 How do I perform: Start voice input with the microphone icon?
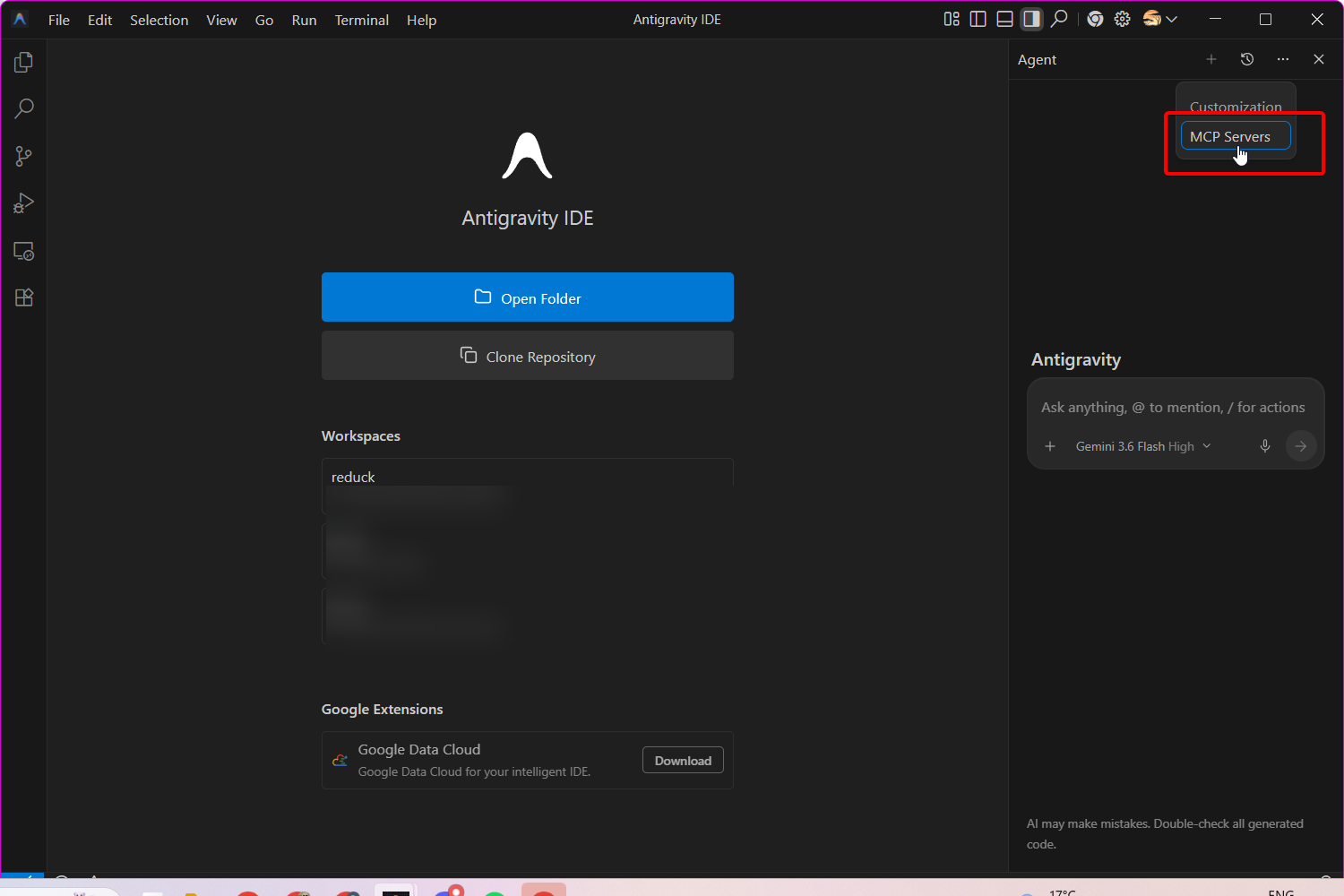(1265, 446)
